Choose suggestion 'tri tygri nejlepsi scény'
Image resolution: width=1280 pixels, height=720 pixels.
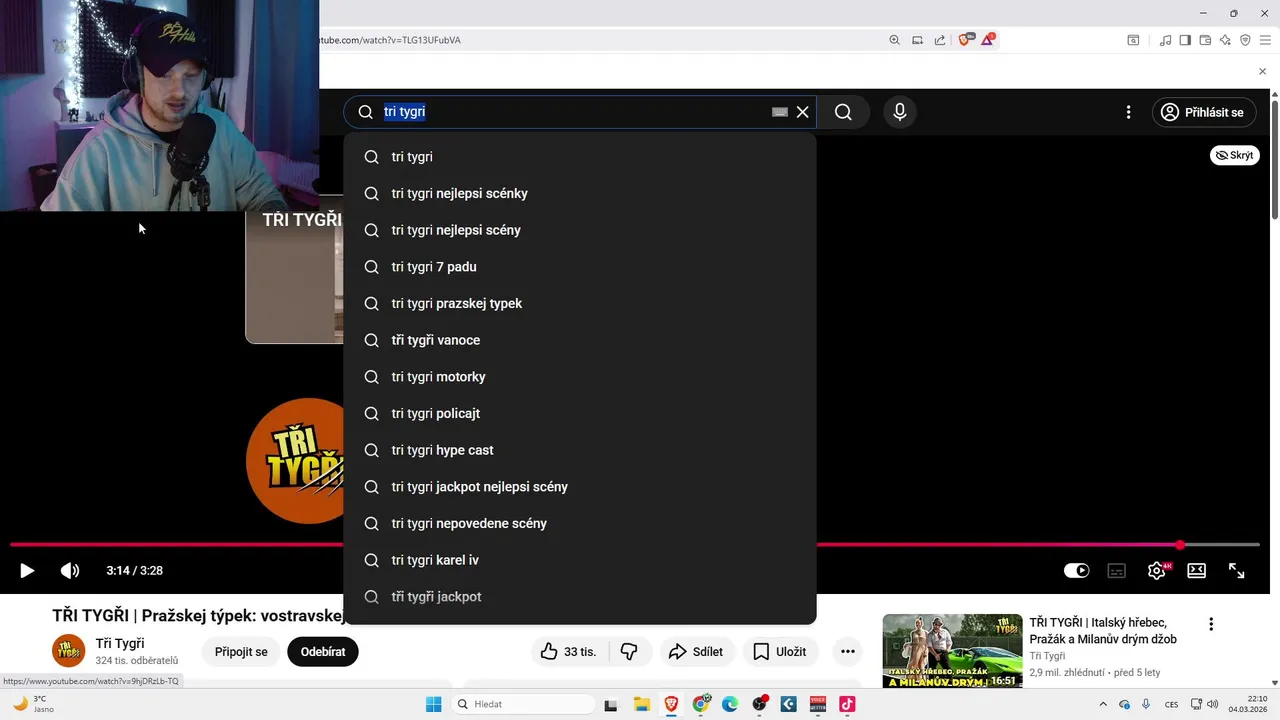click(580, 230)
